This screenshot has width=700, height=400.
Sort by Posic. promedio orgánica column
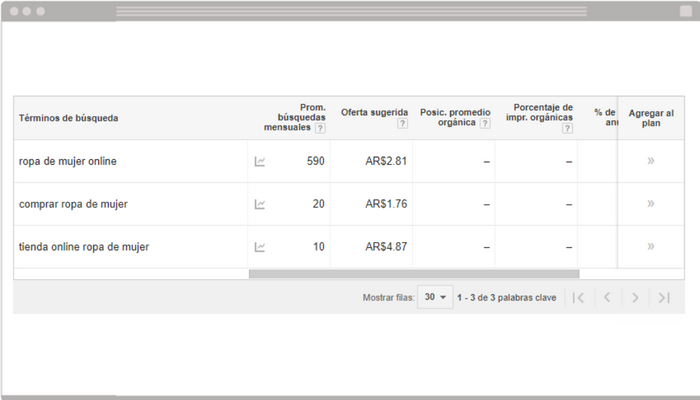455,117
